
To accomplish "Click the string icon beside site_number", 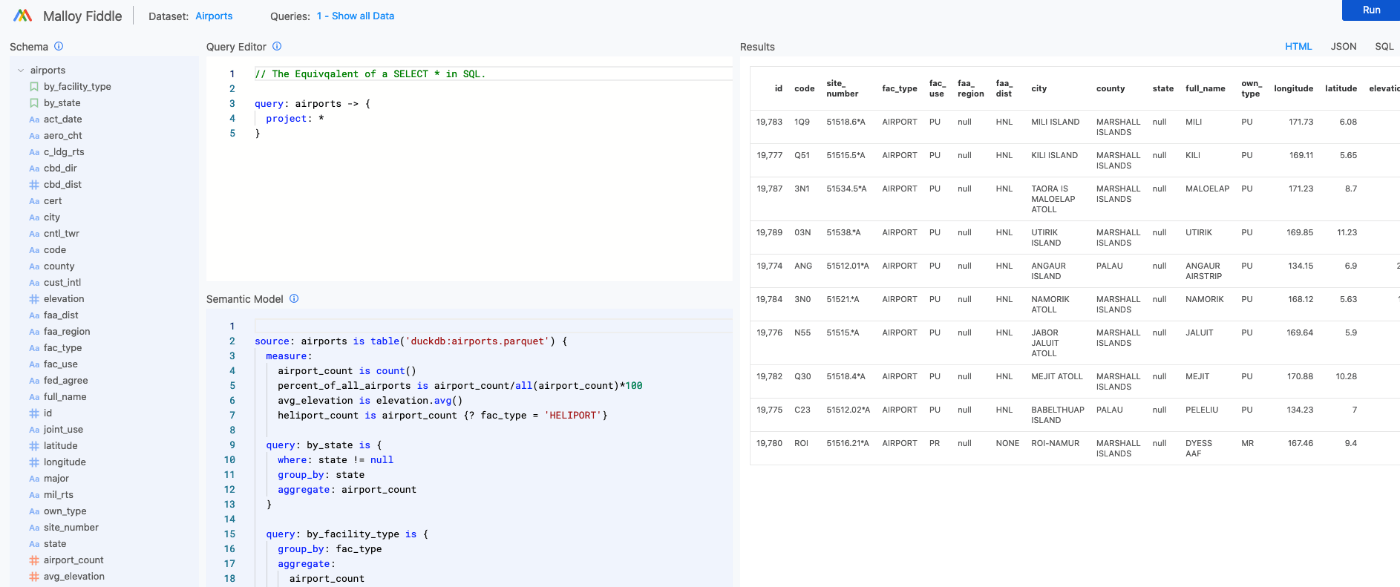I will (x=34, y=527).
